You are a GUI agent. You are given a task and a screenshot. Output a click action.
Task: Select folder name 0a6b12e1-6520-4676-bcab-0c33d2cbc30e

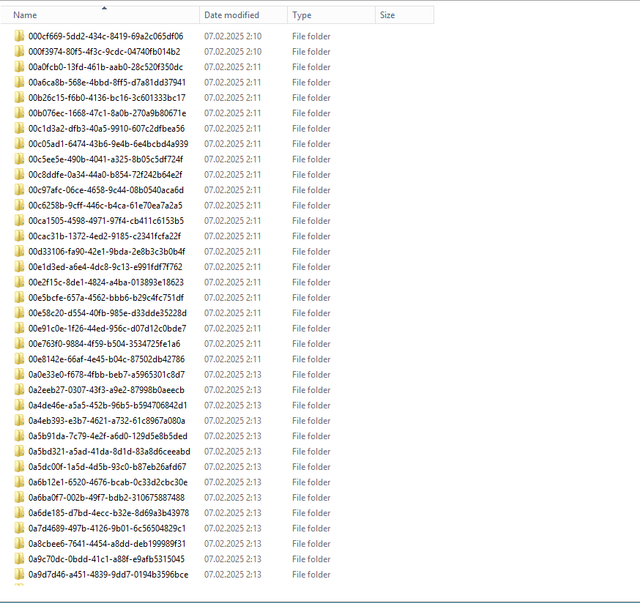108,482
